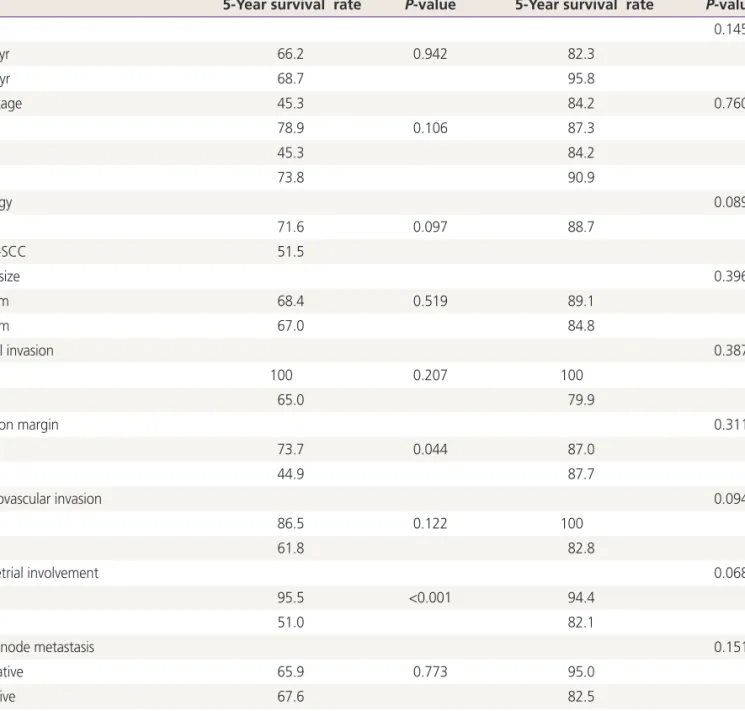Click the 95.0 cell
Viewport: 745px width, 711px height.
point(581,672)
